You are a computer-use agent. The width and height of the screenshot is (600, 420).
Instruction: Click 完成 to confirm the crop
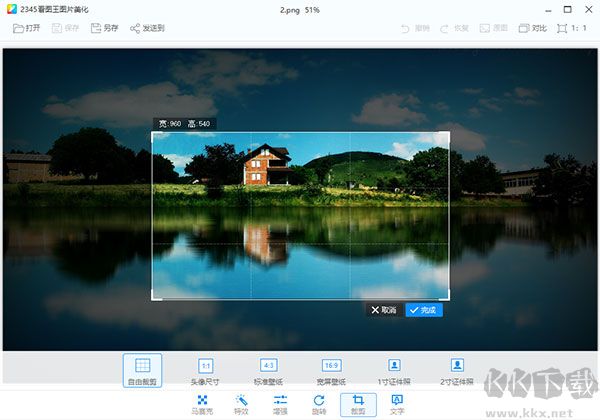[x=424, y=310]
